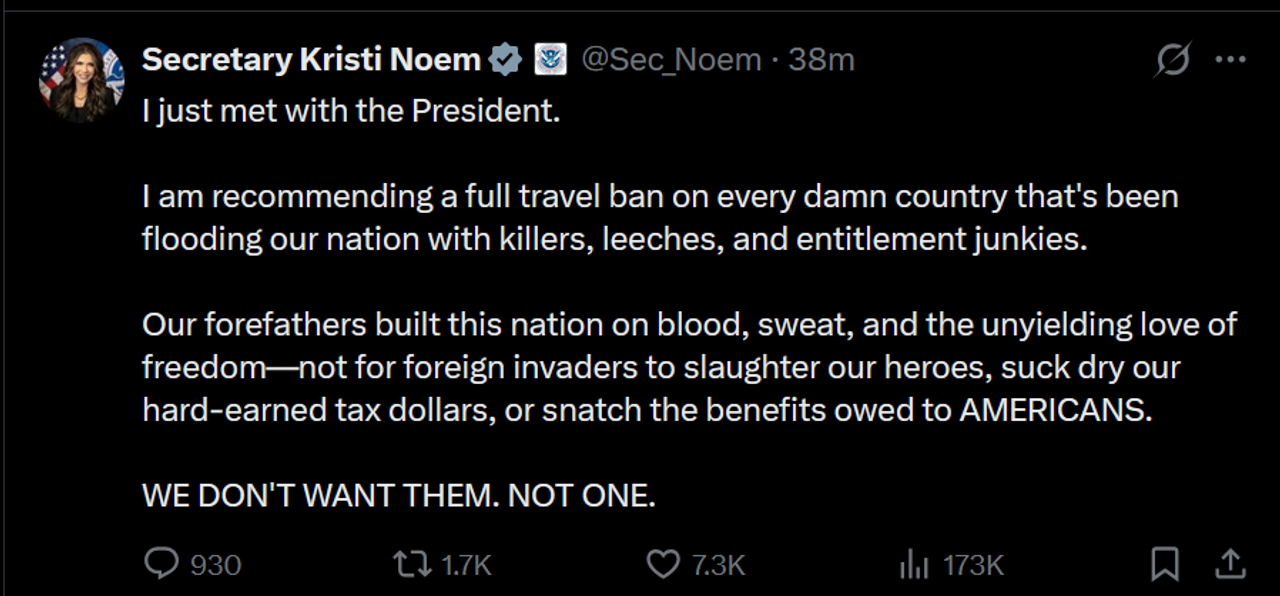
Task: Like the post with the heart icon
Action: coord(662,564)
